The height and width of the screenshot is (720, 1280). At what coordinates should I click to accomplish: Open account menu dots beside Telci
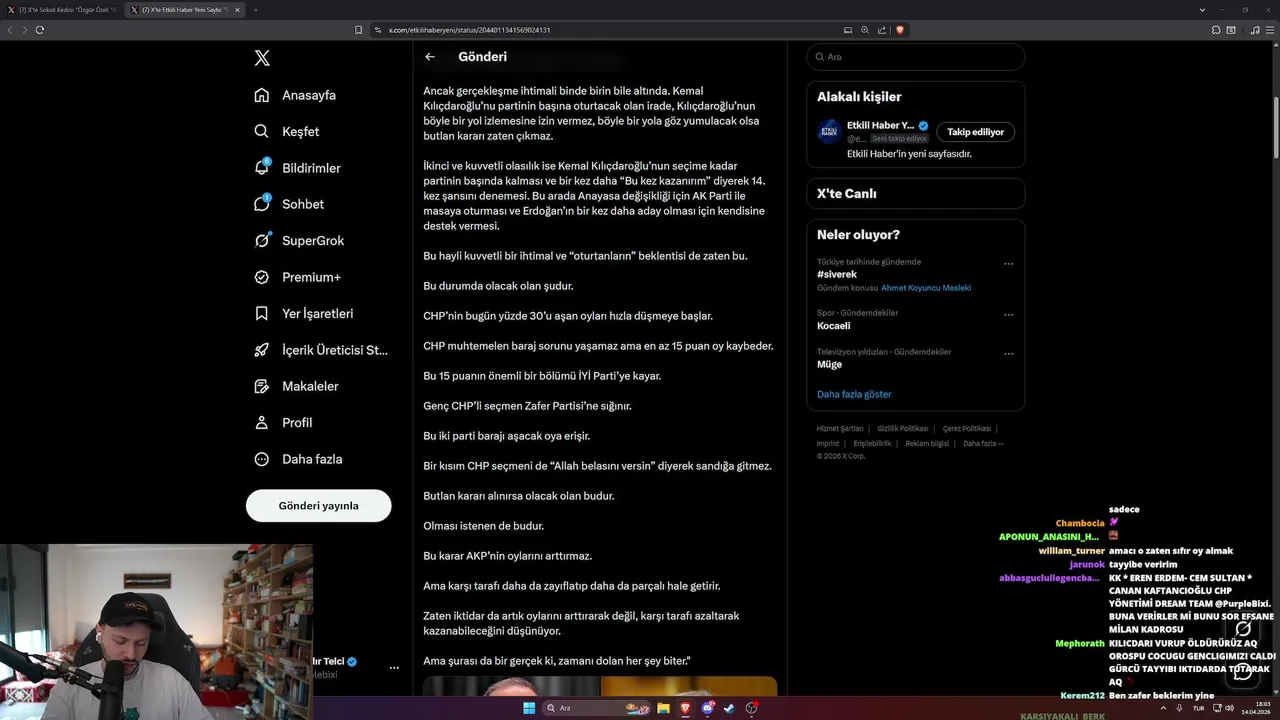(394, 667)
